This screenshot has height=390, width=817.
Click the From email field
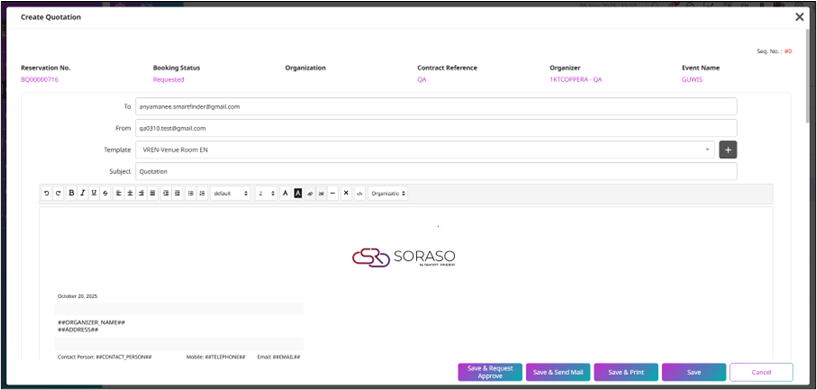(x=436, y=128)
